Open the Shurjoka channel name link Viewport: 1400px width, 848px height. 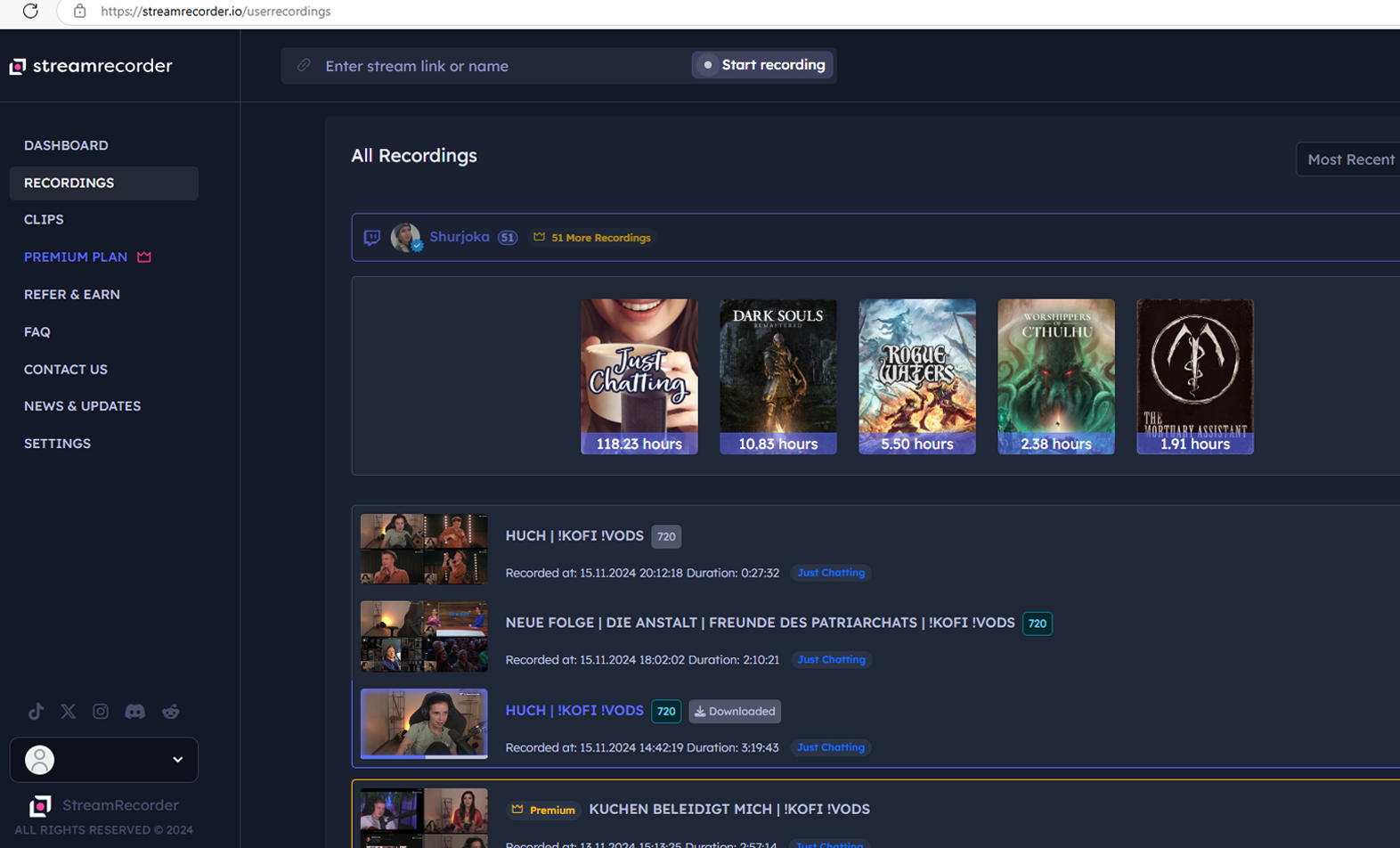pos(459,237)
